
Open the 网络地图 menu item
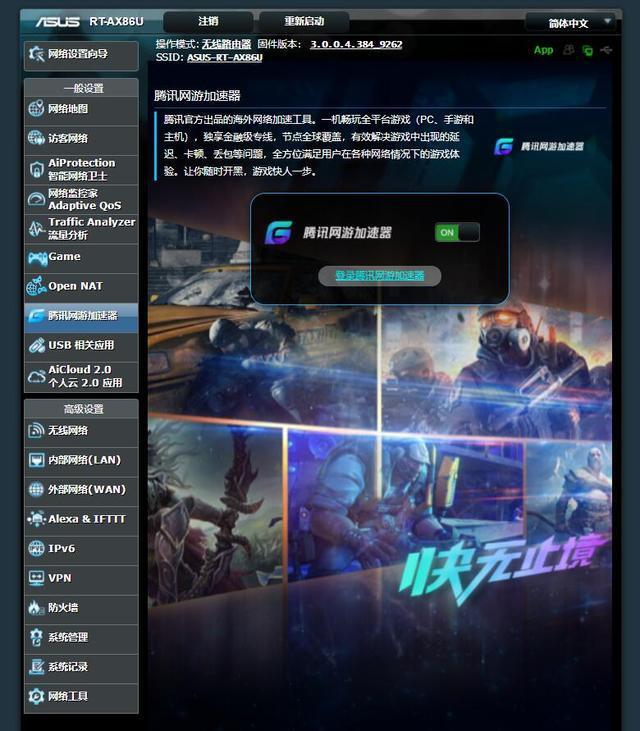[x=81, y=109]
